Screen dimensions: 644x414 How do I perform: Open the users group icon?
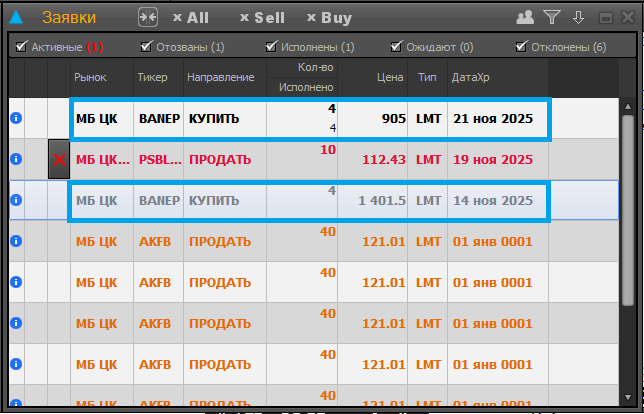pos(525,17)
